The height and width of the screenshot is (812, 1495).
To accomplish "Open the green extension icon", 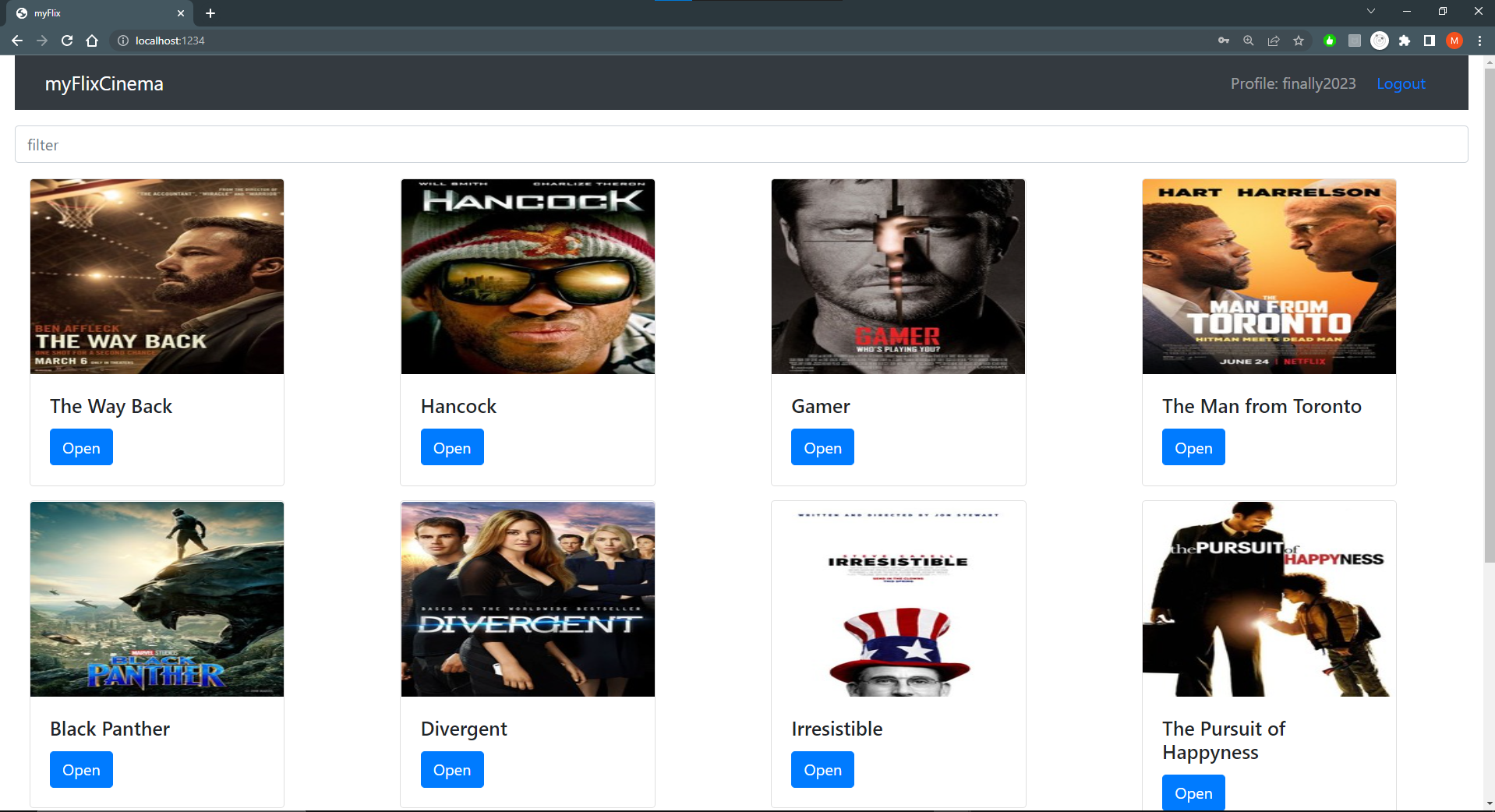I will [x=1330, y=41].
